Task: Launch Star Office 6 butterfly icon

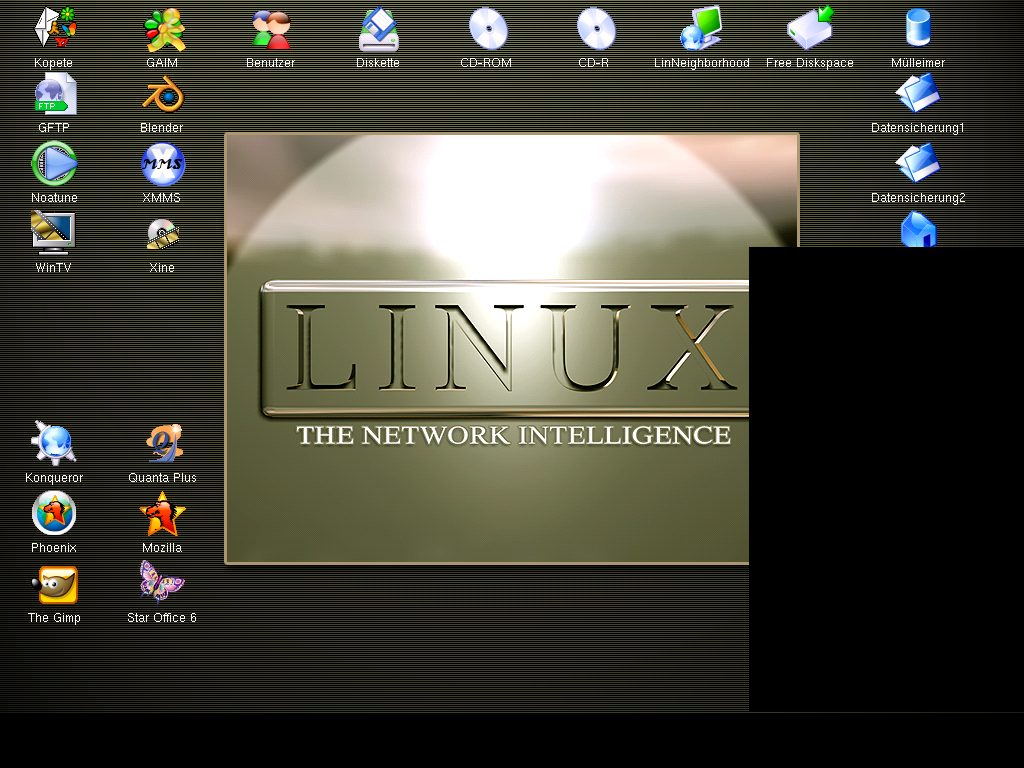Action: (x=162, y=582)
